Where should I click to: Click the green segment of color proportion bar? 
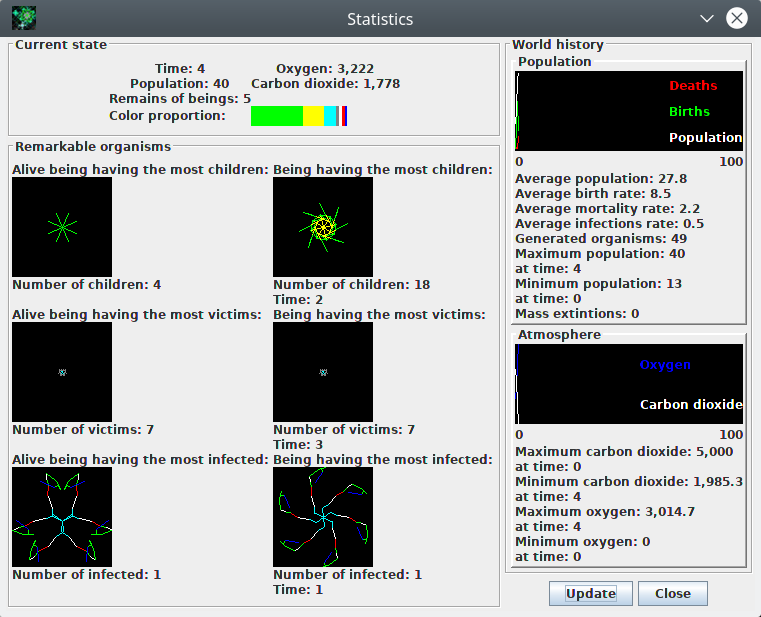pos(276,116)
